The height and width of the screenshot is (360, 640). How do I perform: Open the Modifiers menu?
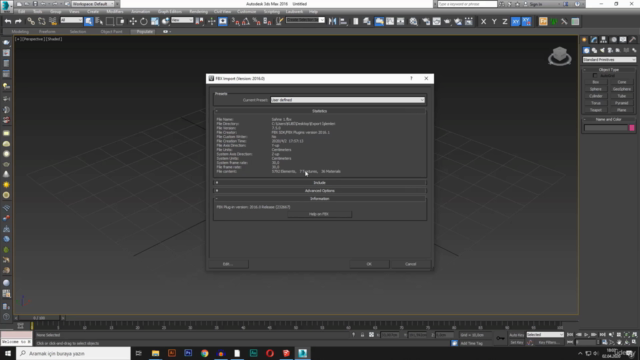115,12
